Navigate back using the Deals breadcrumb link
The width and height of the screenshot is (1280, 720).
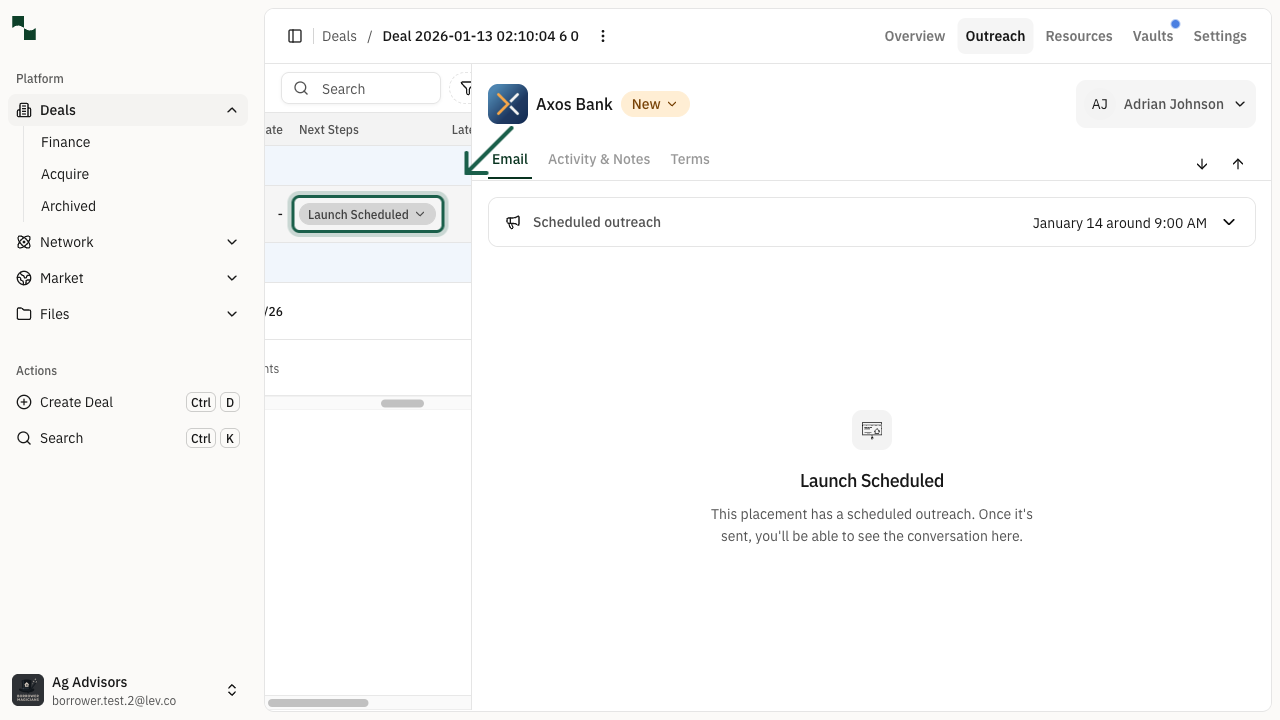339,36
